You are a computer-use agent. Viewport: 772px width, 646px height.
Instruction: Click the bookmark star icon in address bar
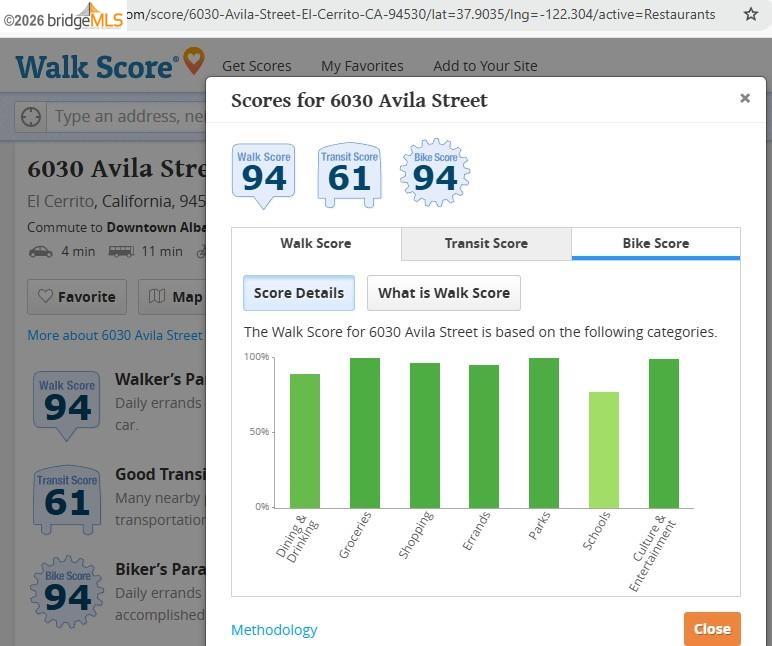(x=750, y=14)
